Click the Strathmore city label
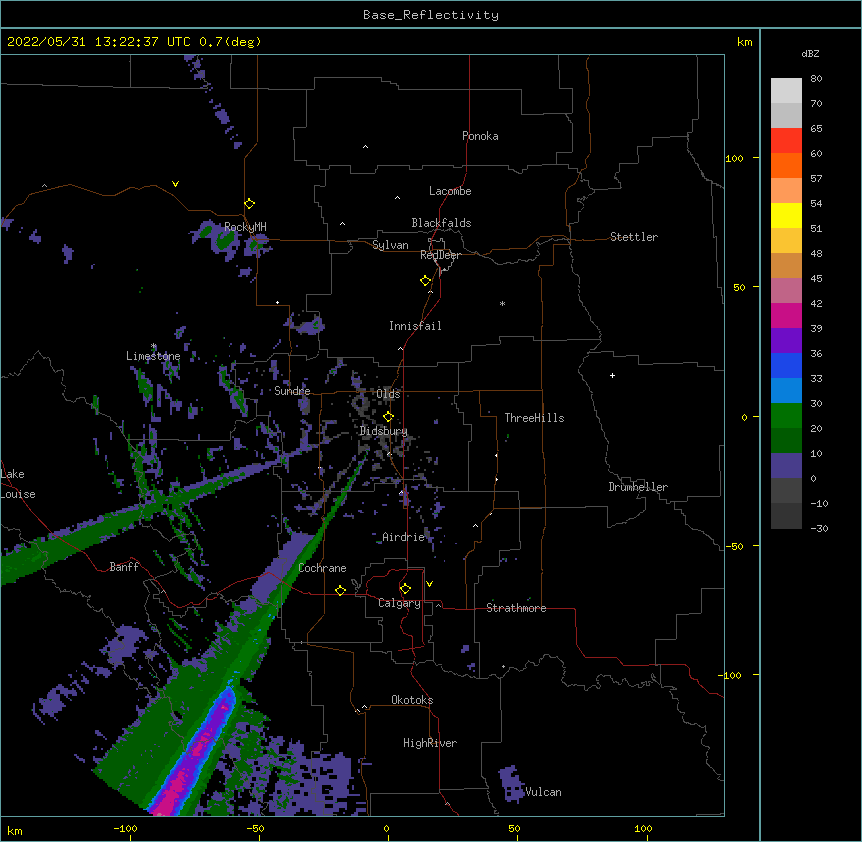The width and height of the screenshot is (862, 842). (516, 608)
